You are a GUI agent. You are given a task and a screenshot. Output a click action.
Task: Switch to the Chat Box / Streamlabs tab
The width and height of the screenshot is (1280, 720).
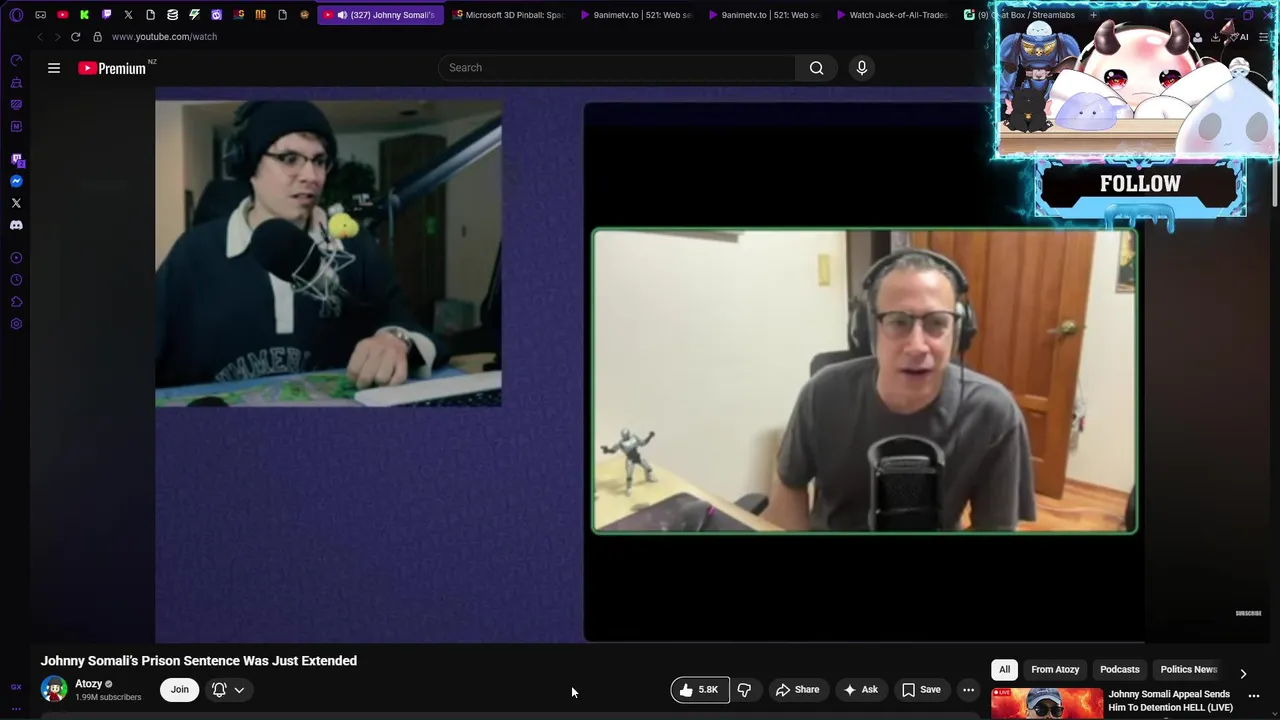1019,15
